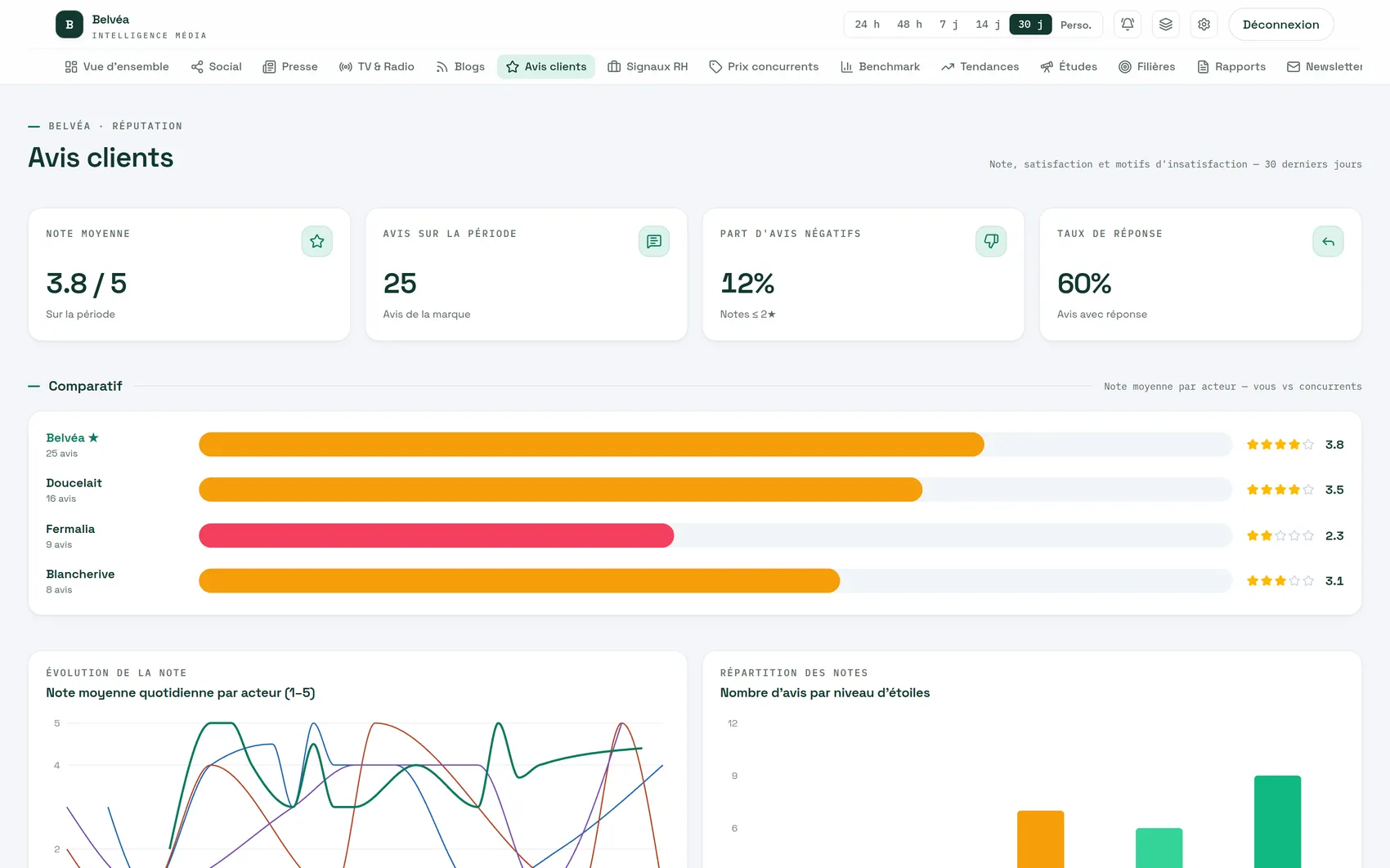Open the settings gear icon
Viewport: 1390px width, 868px height.
pos(1204,25)
